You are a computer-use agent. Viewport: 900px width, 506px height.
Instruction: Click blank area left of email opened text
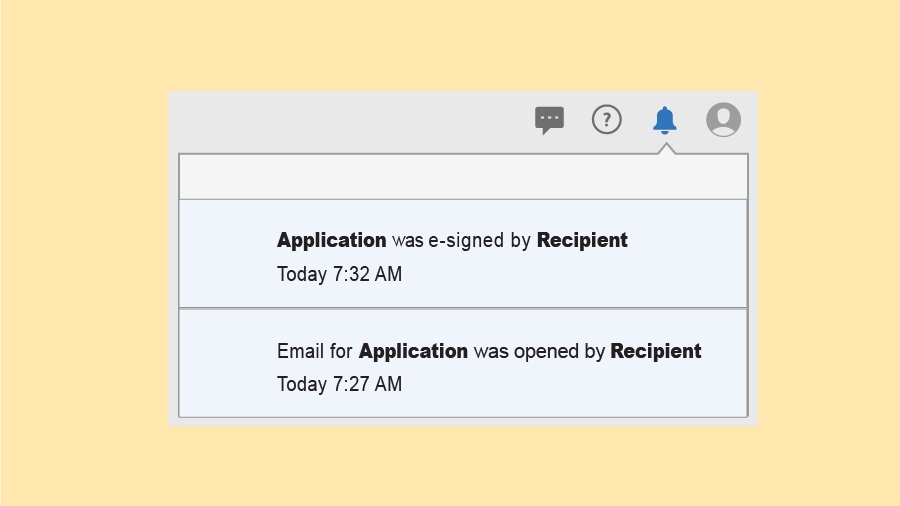[x=227, y=364]
